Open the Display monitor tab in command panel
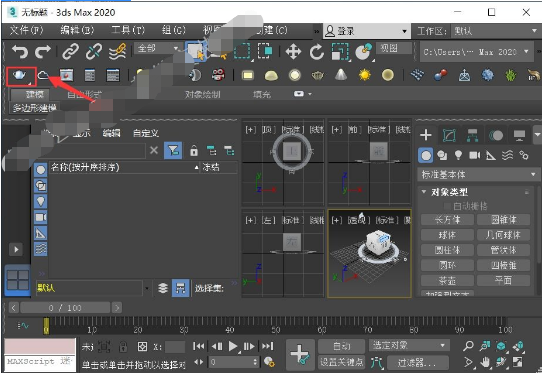This screenshot has width=545, height=375. (519, 135)
